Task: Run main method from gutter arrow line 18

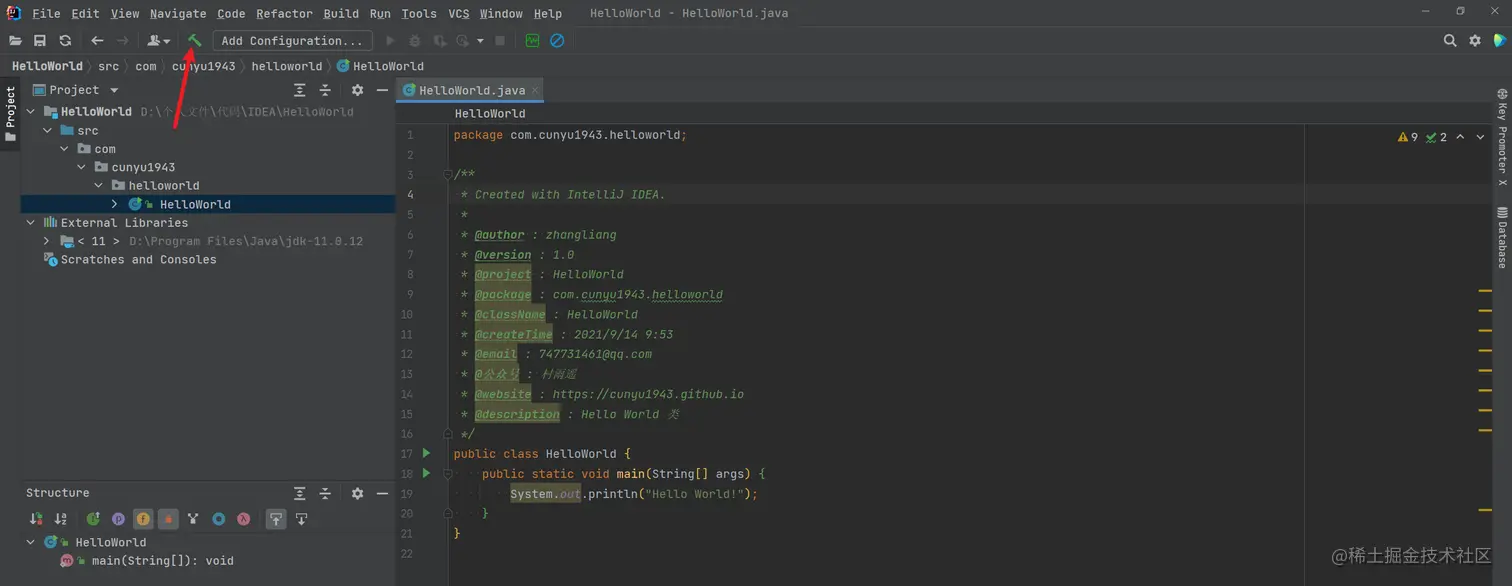Action: pos(426,473)
